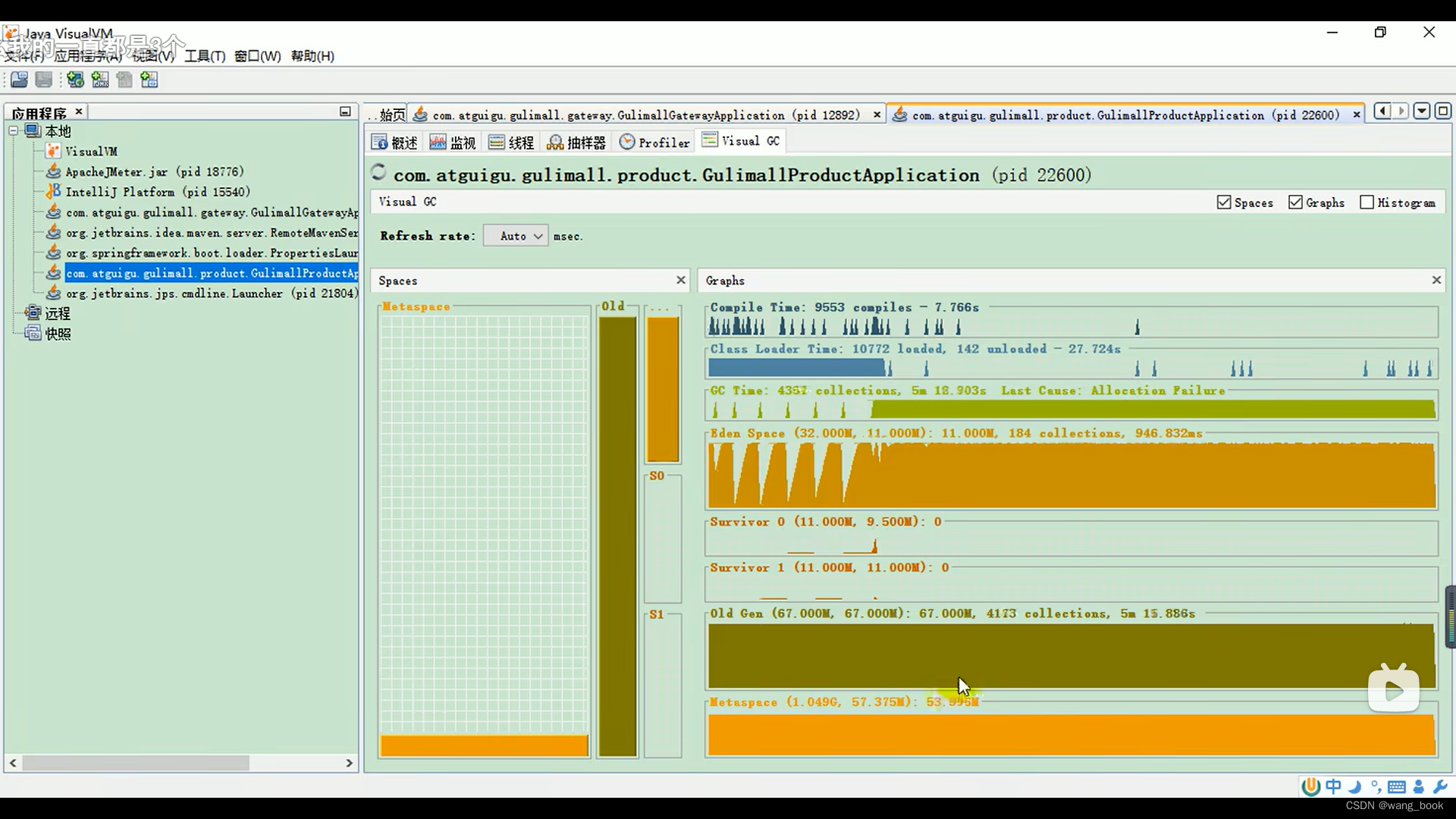Click the Old generation space bar
The width and height of the screenshot is (1456, 819).
617,536
